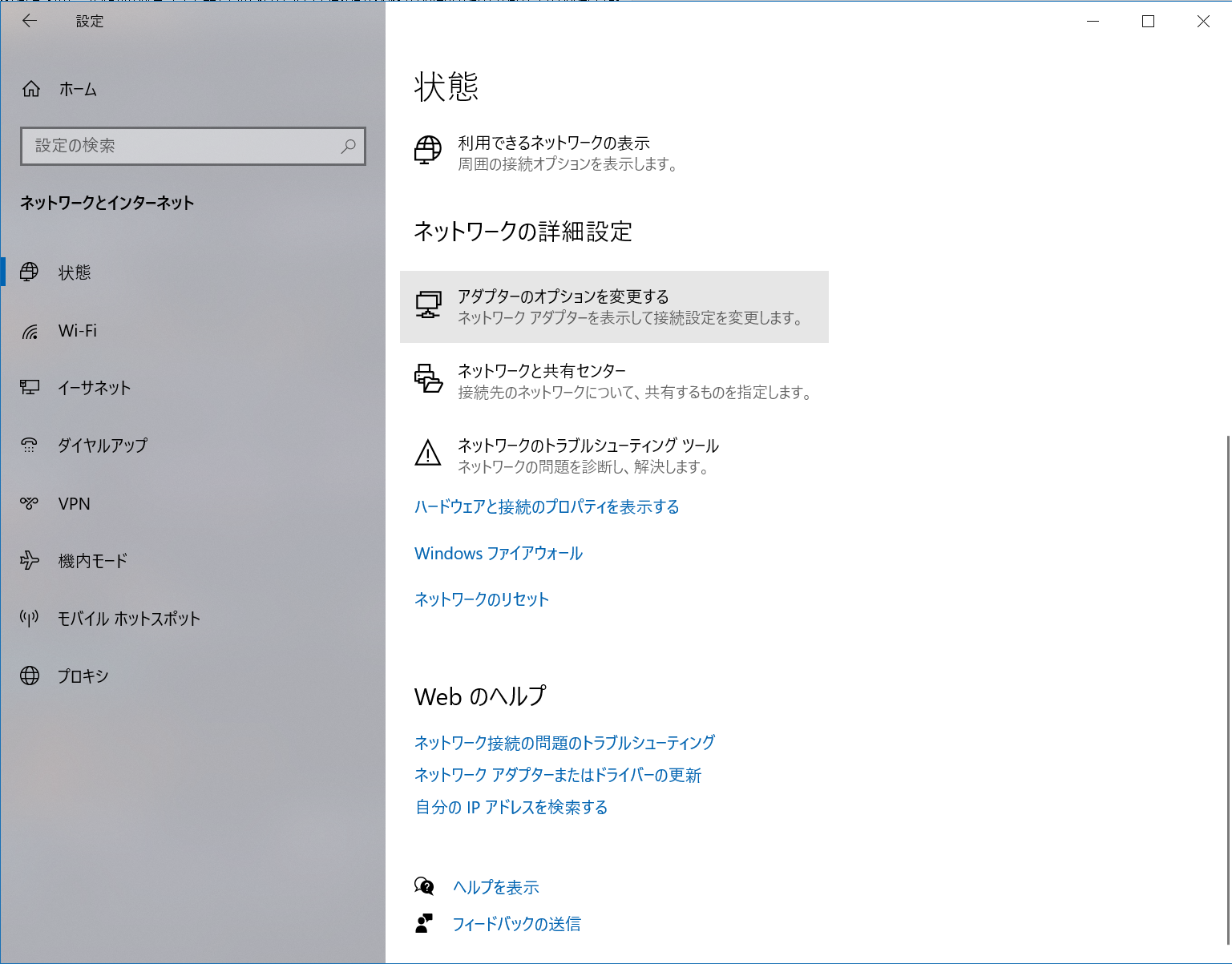Open ネットワーク接続の問題のトラブルシューティング help link
Screen dimensions: 1232x964
[x=564, y=743]
